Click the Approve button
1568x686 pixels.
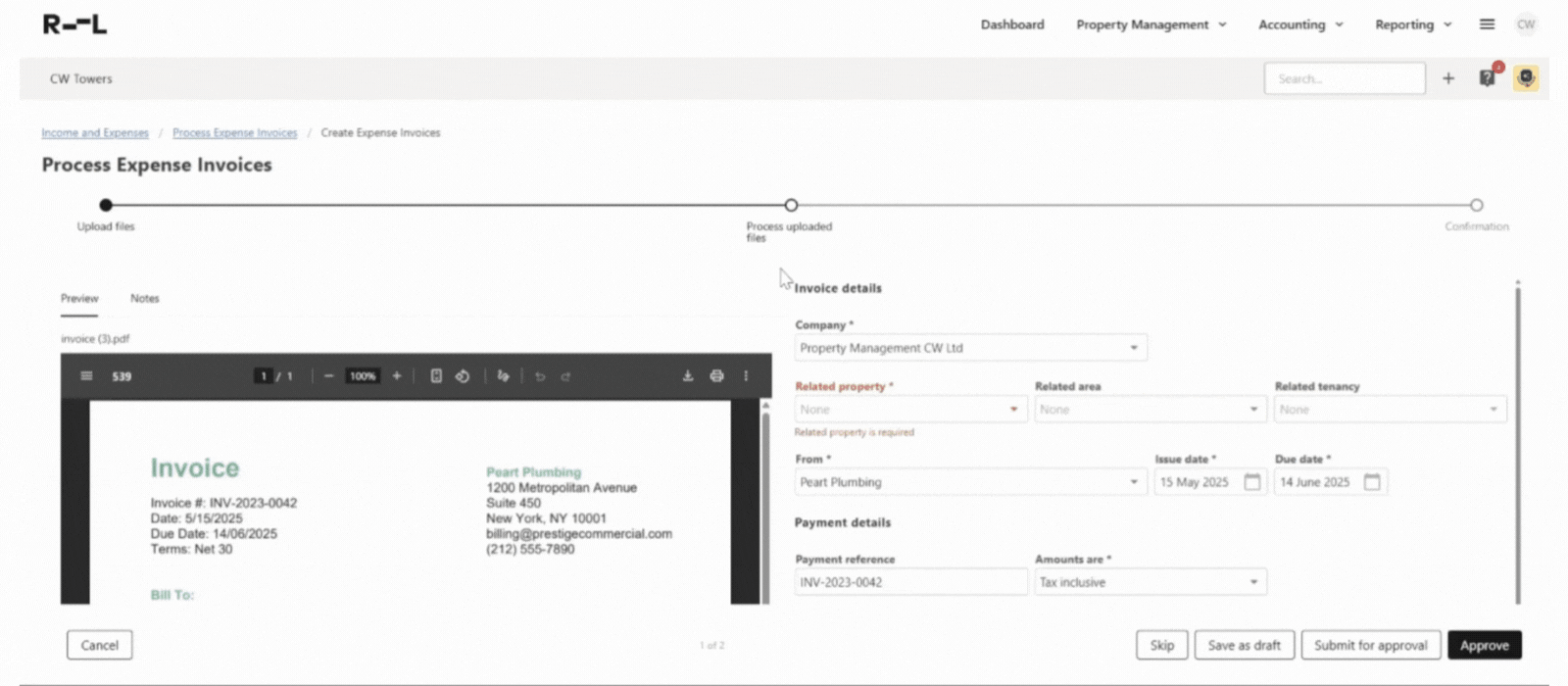pyautogui.click(x=1484, y=645)
